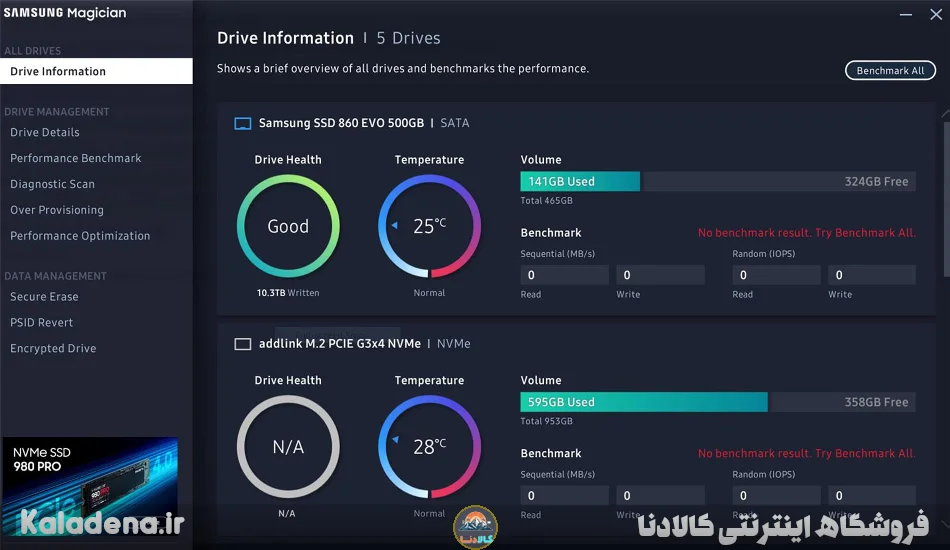Open Encrypted Drive settings
This screenshot has height=550, width=950.
pyautogui.click(x=53, y=349)
